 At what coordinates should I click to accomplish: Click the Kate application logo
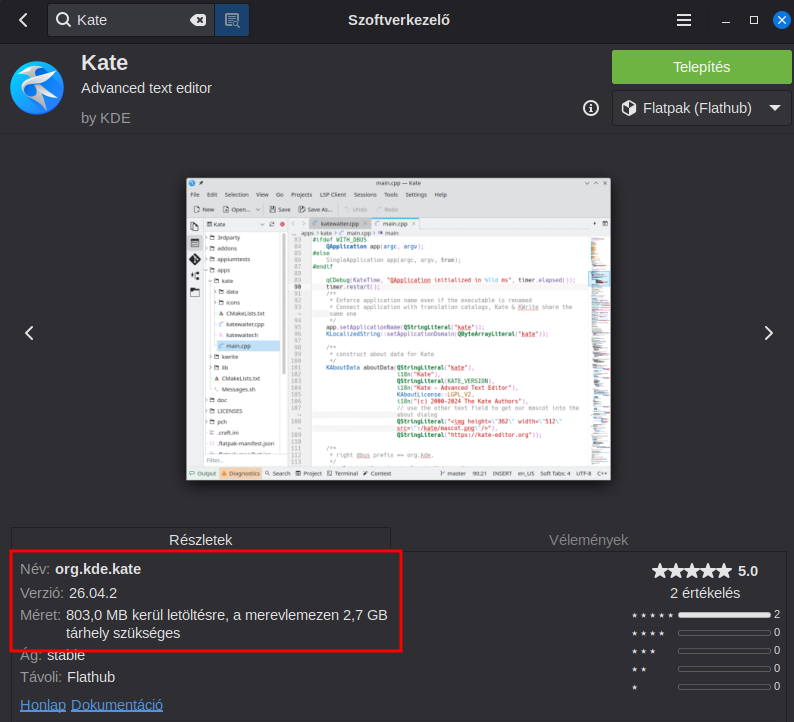37,88
